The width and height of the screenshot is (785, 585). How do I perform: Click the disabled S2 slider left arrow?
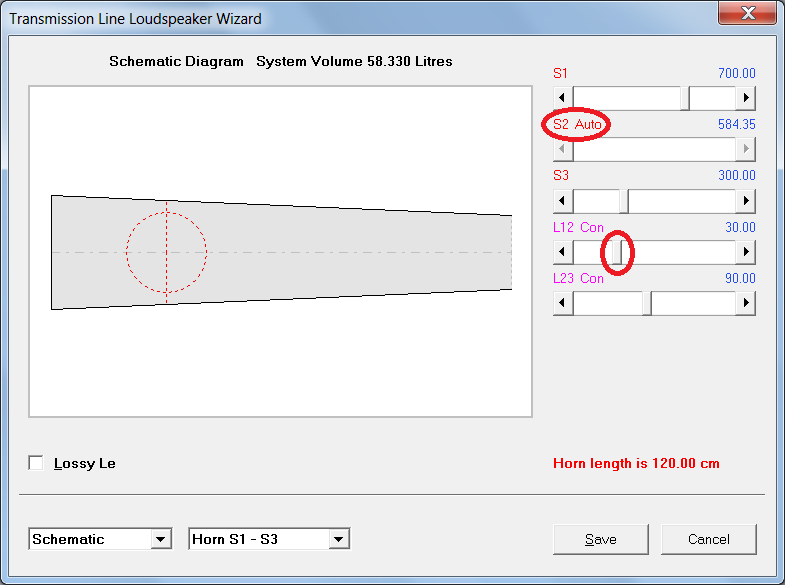(563, 149)
